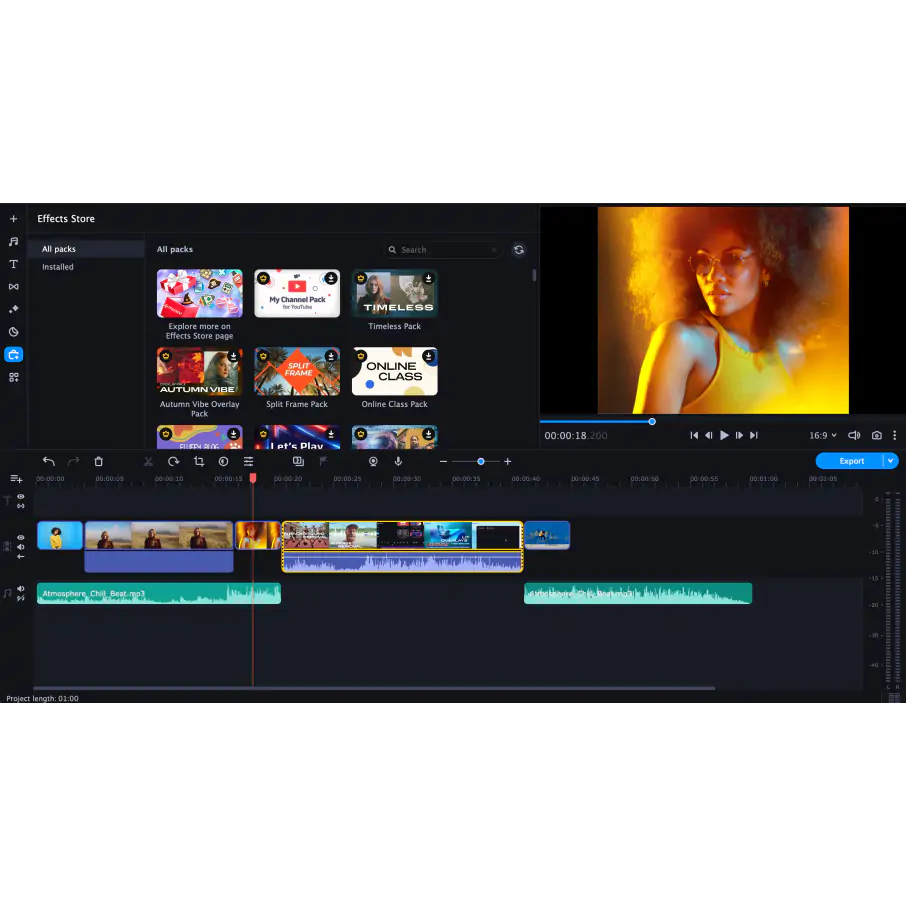This screenshot has height=906, width=906.
Task: Toggle eye visibility of the main video track
Action: (x=21, y=537)
